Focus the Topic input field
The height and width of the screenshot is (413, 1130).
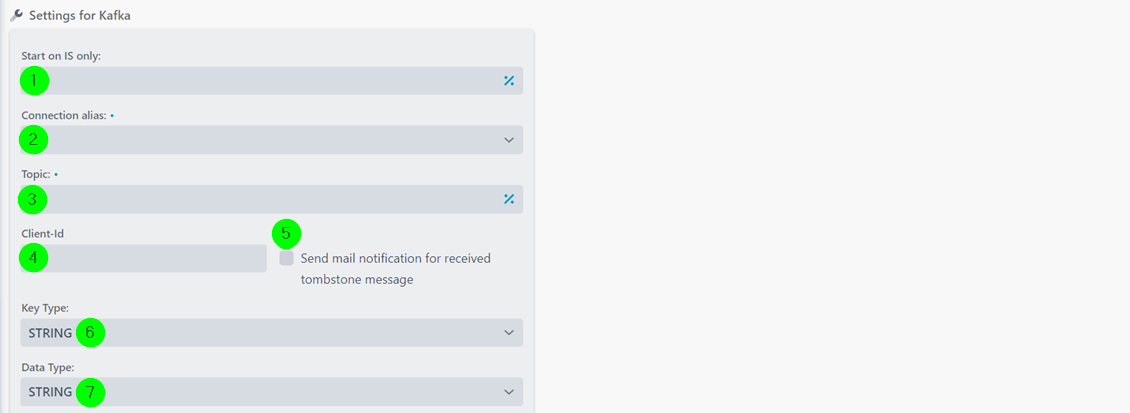coord(272,200)
